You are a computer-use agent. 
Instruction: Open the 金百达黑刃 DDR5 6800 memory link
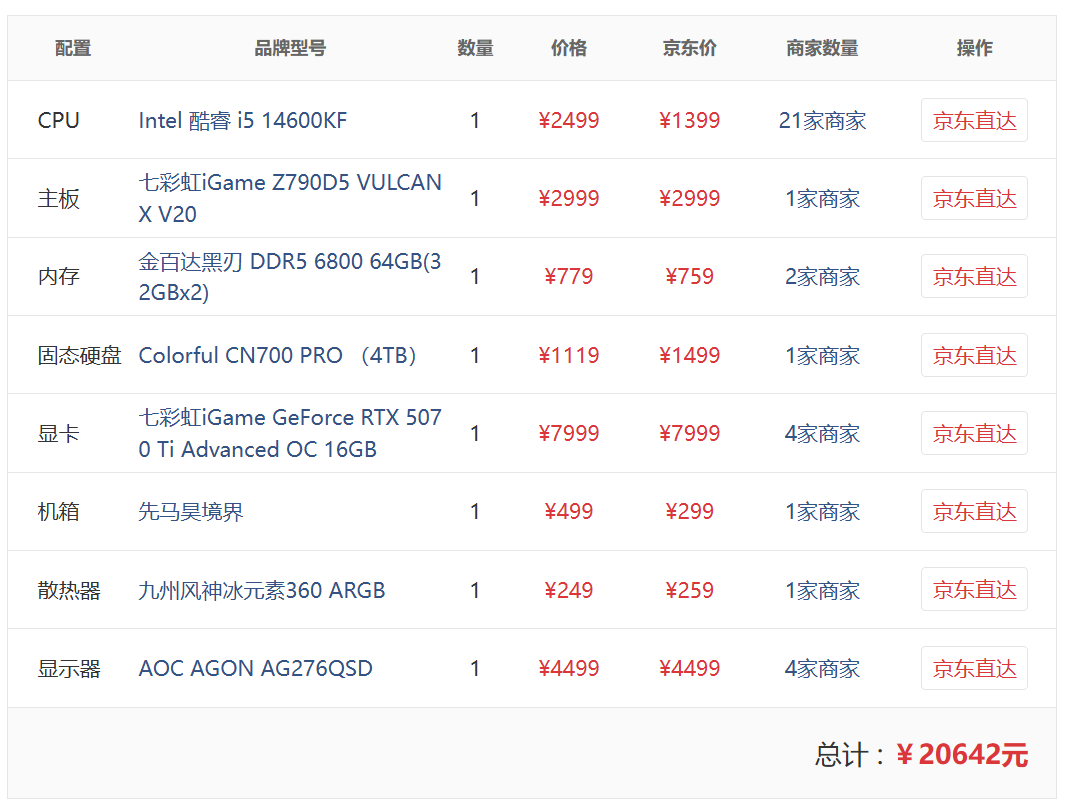click(290, 277)
